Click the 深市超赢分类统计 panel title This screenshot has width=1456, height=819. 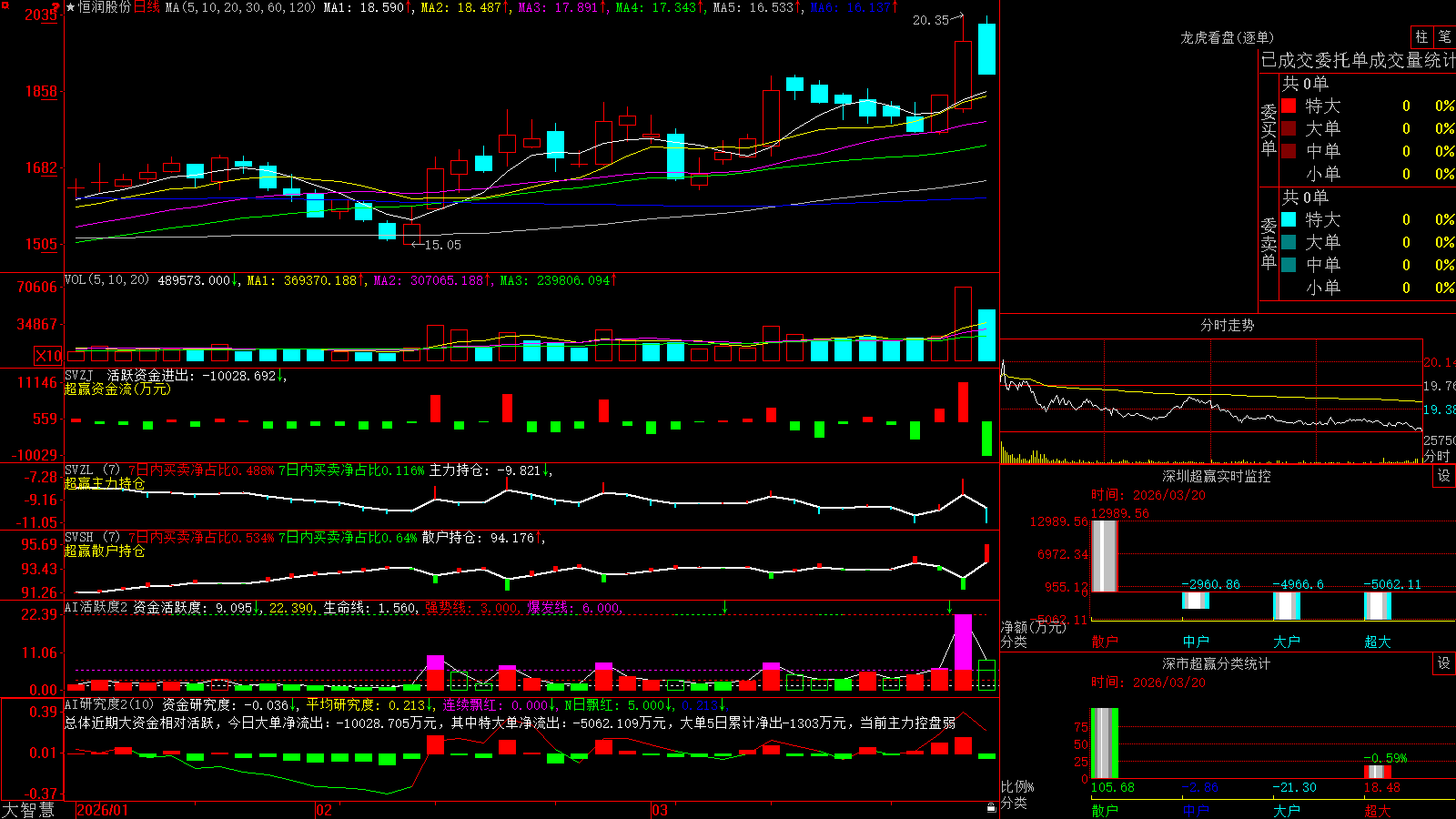pos(1216,663)
